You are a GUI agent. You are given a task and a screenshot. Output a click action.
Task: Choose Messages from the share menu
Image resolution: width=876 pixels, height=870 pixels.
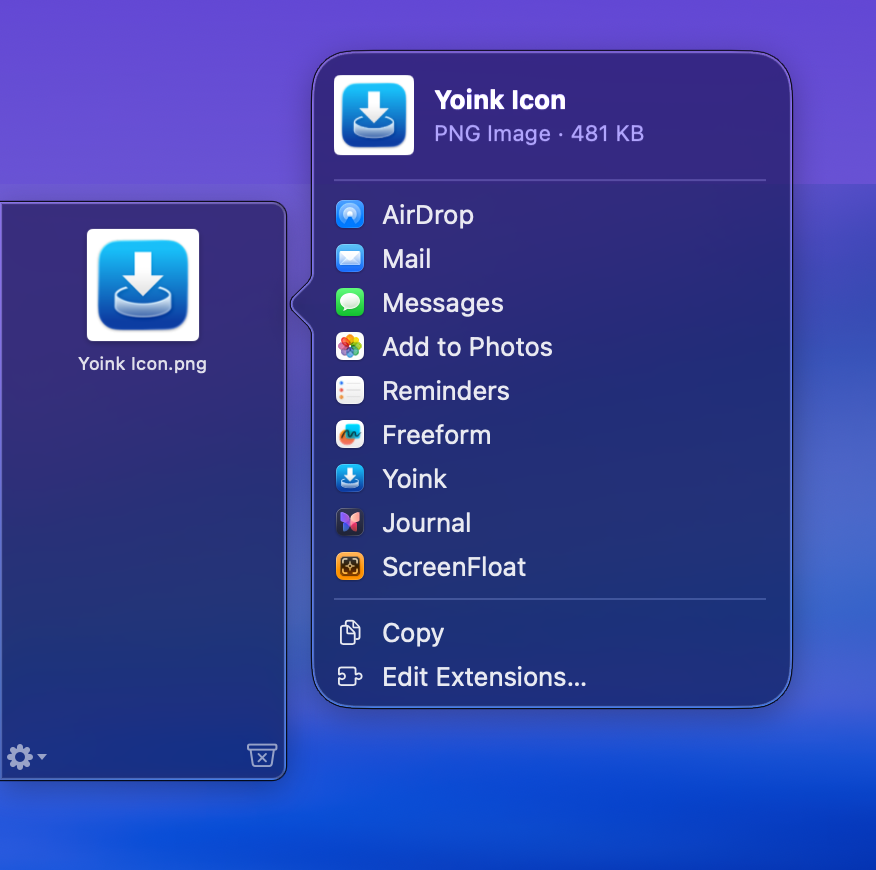click(x=442, y=303)
